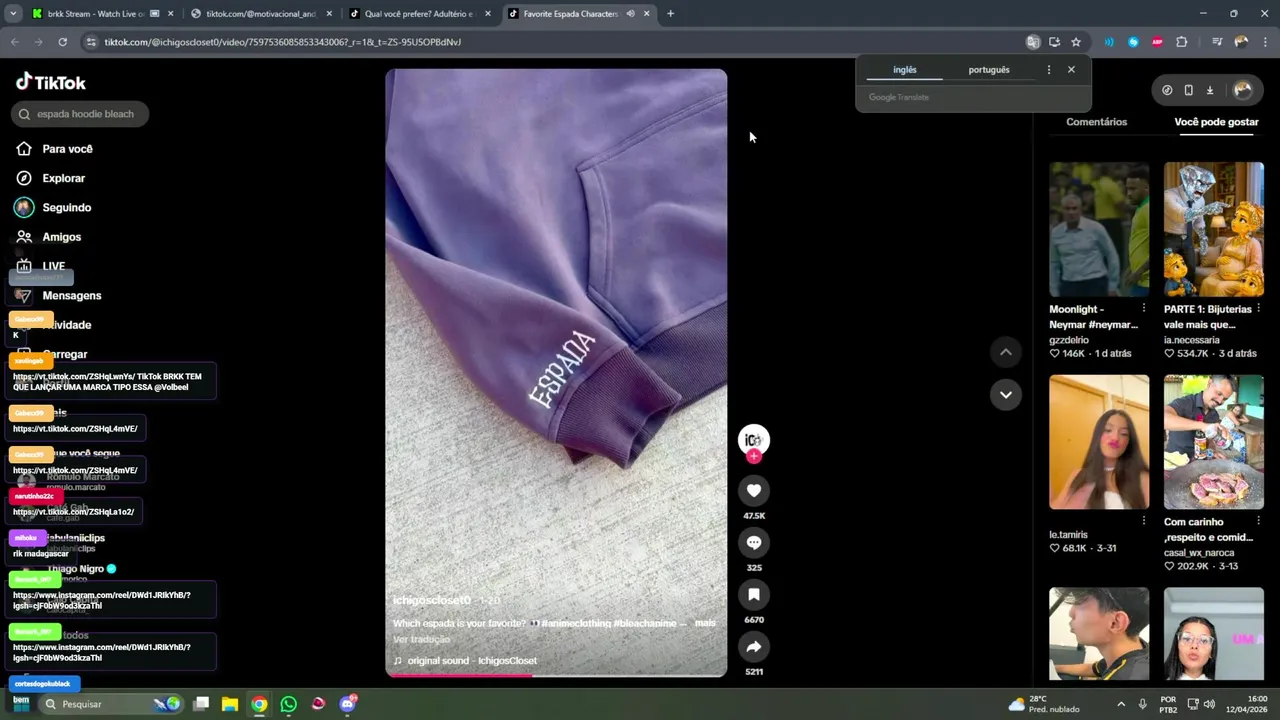This screenshot has height=720, width=1280.
Task: Open the Chrome tab search dropdown
Action: [x=12, y=14]
